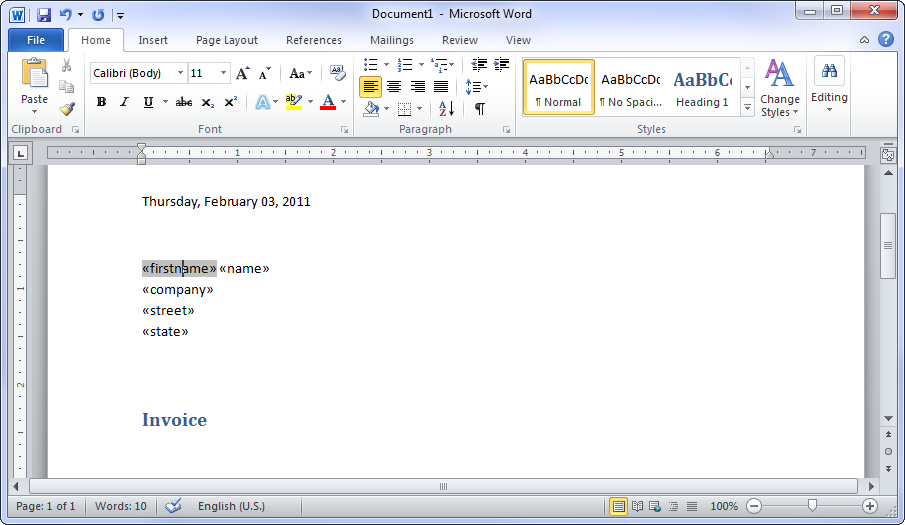Click the Cut scissors icon
905x525 pixels.
coord(66,65)
